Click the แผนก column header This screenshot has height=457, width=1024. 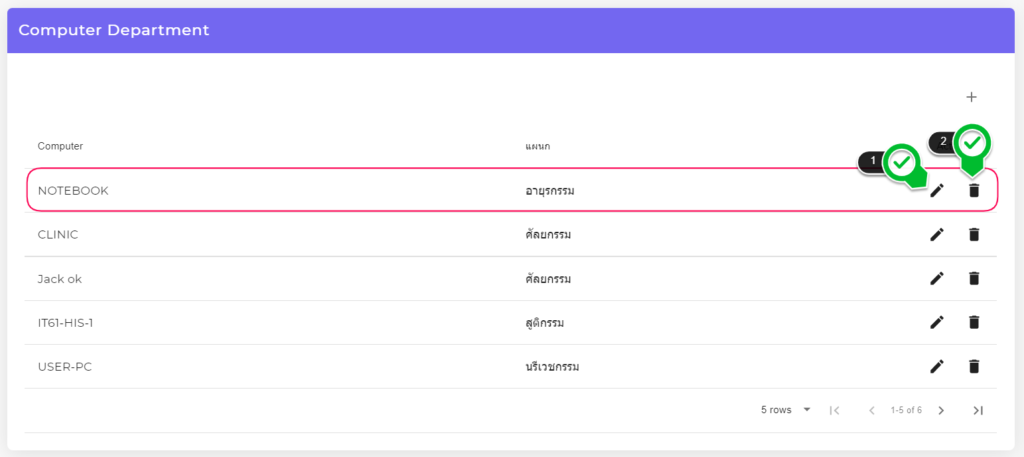point(538,146)
